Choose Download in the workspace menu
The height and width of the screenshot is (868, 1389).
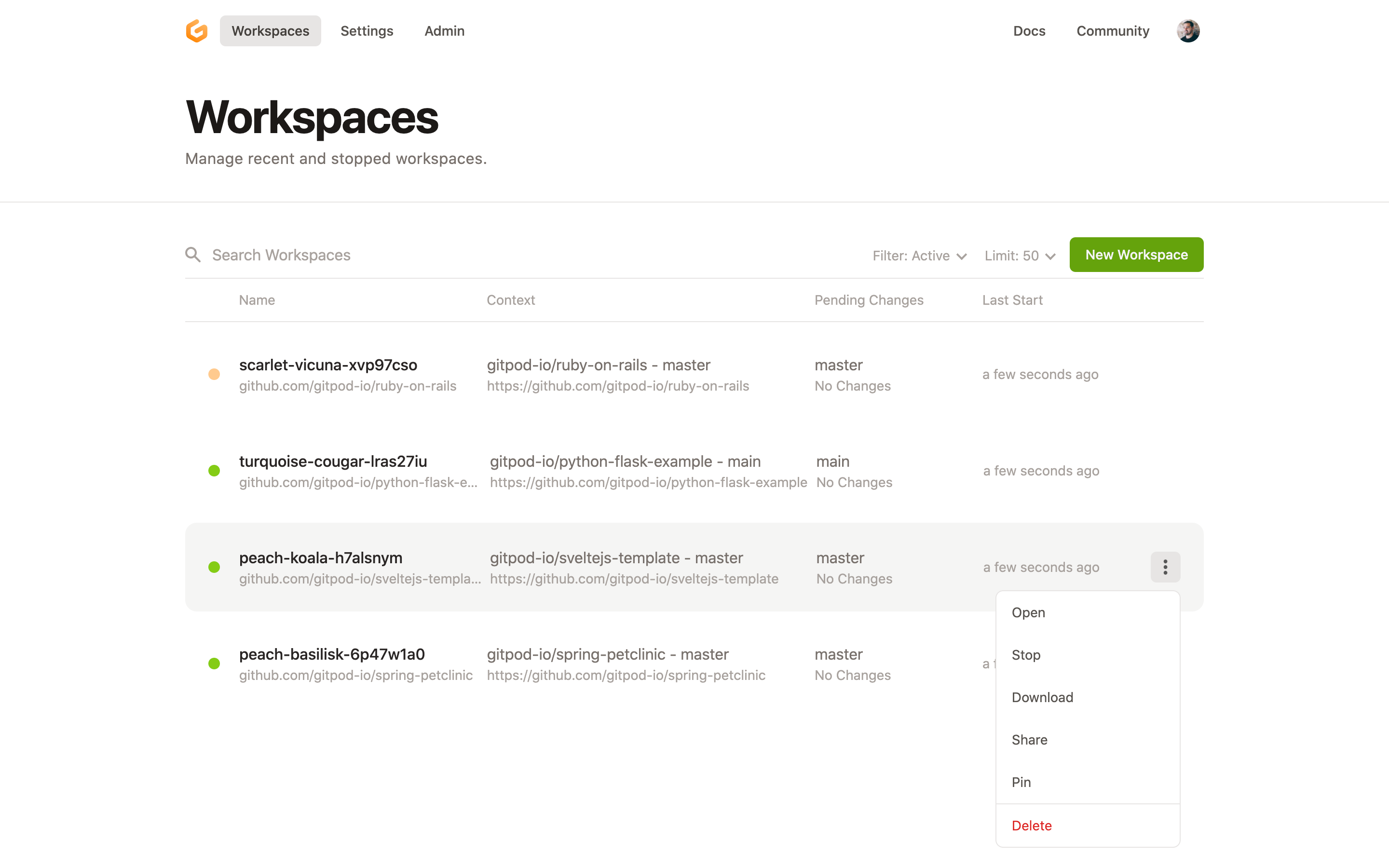(x=1088, y=697)
